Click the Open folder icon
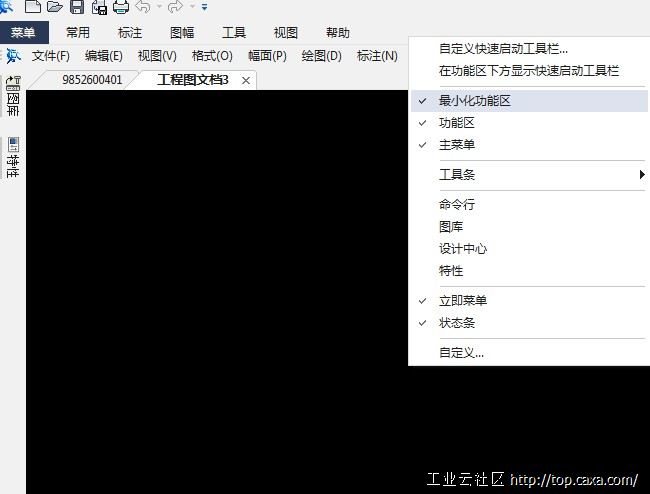The width and height of the screenshot is (650, 494). pyautogui.click(x=55, y=6)
